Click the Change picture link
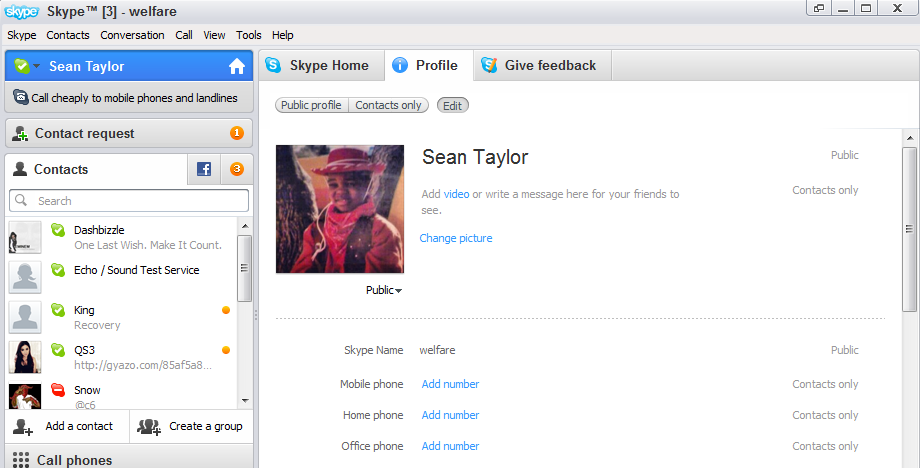Screen dimensions: 920x468 pyautogui.click(x=456, y=238)
